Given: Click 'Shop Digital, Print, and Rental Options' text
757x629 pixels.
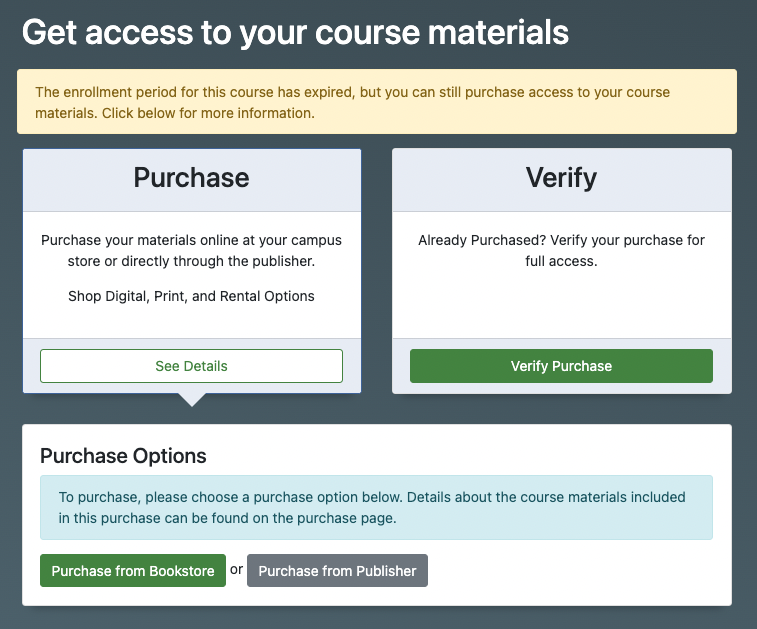Looking at the screenshot, I should tap(191, 296).
